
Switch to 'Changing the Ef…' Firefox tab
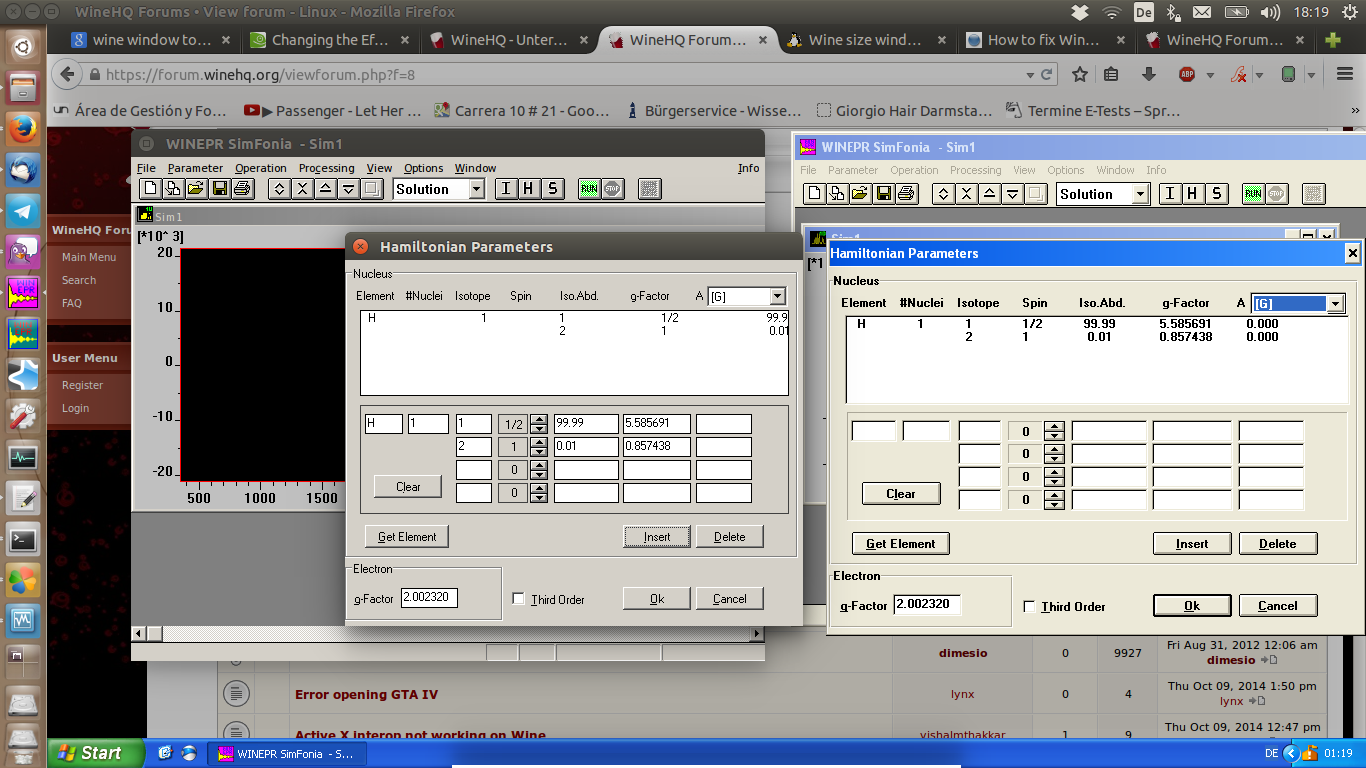click(x=329, y=41)
